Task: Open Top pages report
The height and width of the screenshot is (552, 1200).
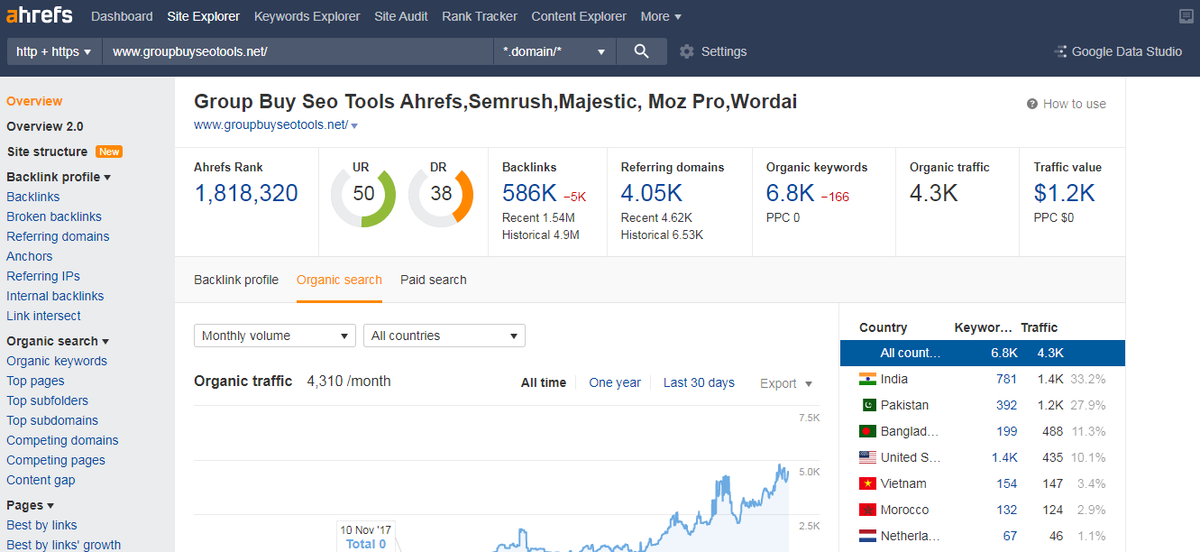Action: [x=35, y=381]
